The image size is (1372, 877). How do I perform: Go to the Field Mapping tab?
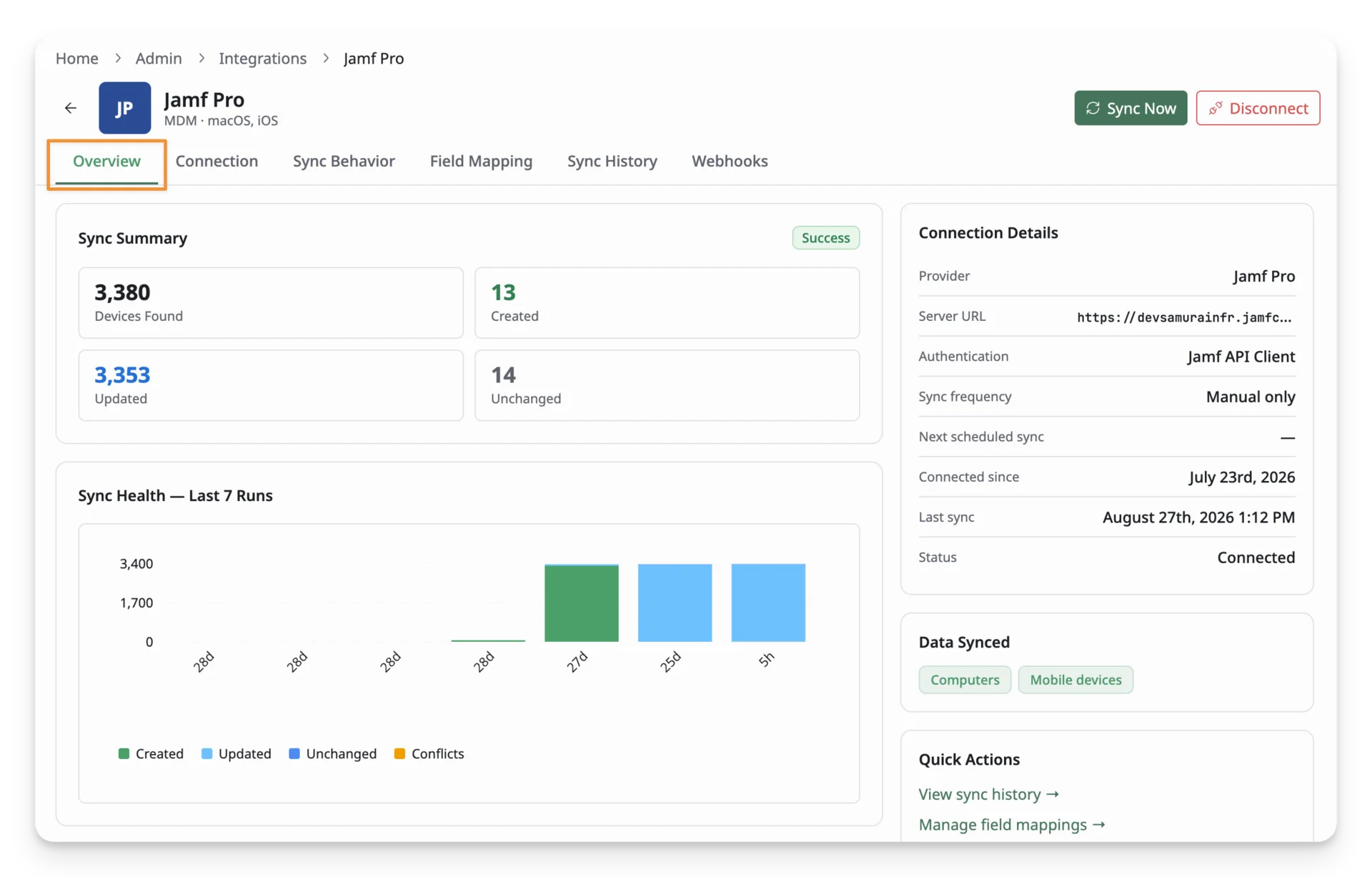[x=481, y=161]
